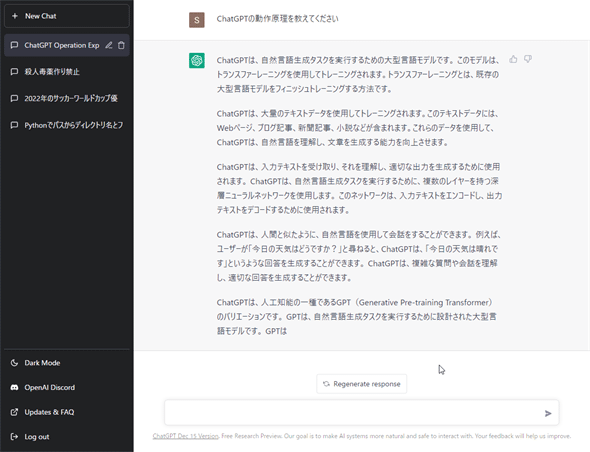
Task: Open ChatGPT Dec 15 Version link
Action: click(x=186, y=436)
